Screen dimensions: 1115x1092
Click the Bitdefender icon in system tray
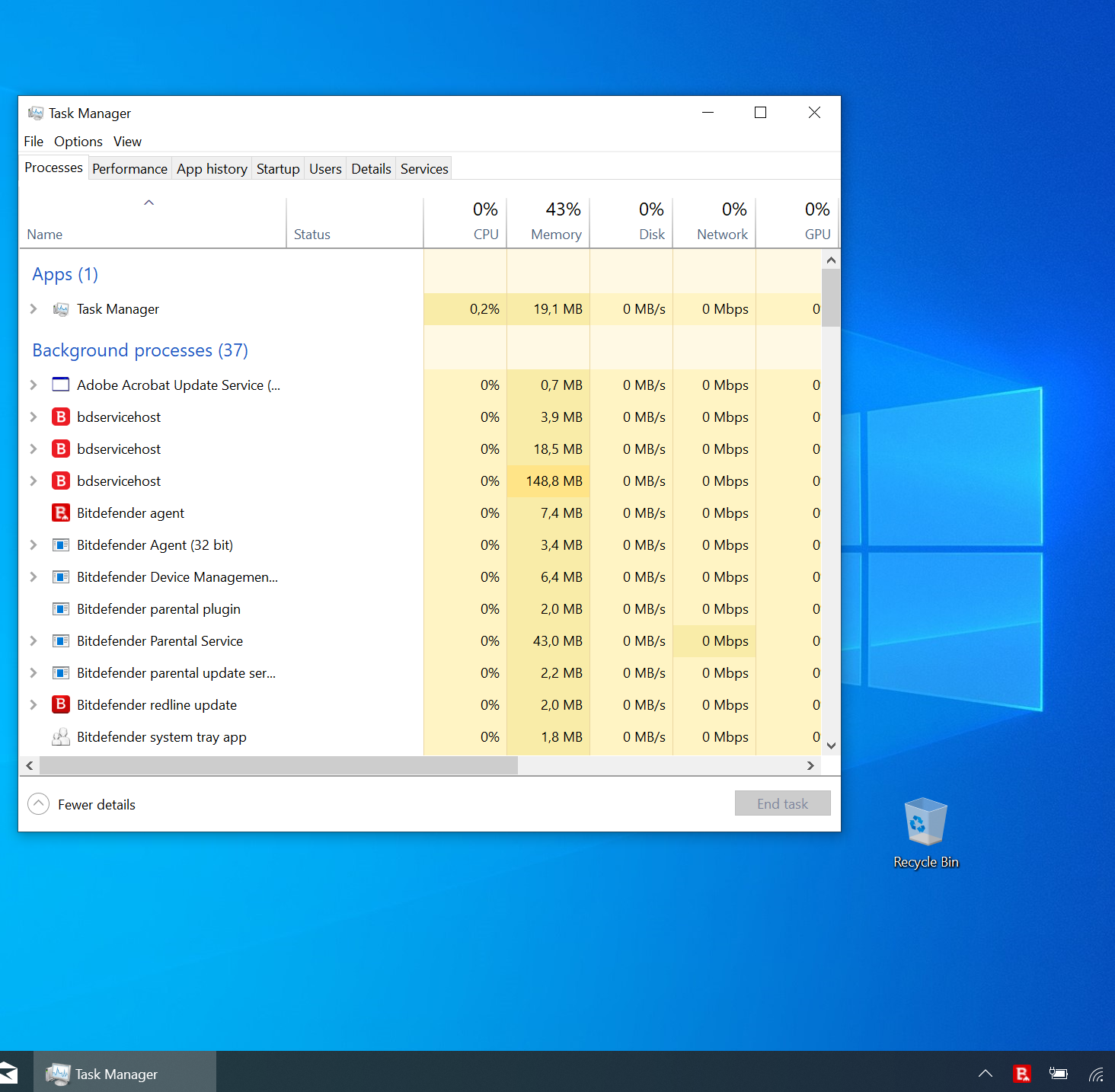pyautogui.click(x=1021, y=1074)
